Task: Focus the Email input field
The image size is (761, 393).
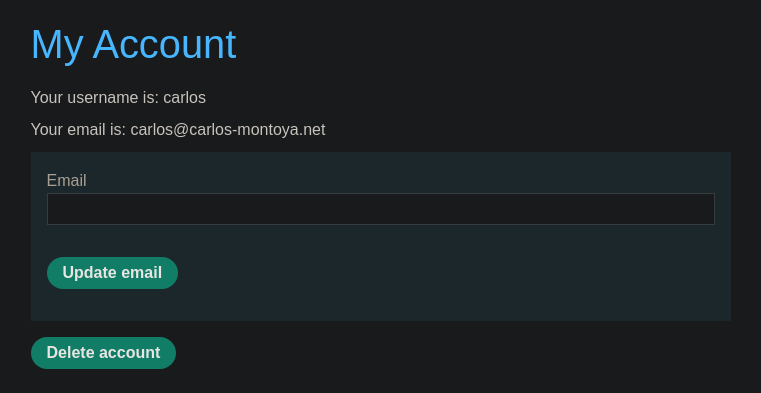Action: (x=380, y=209)
